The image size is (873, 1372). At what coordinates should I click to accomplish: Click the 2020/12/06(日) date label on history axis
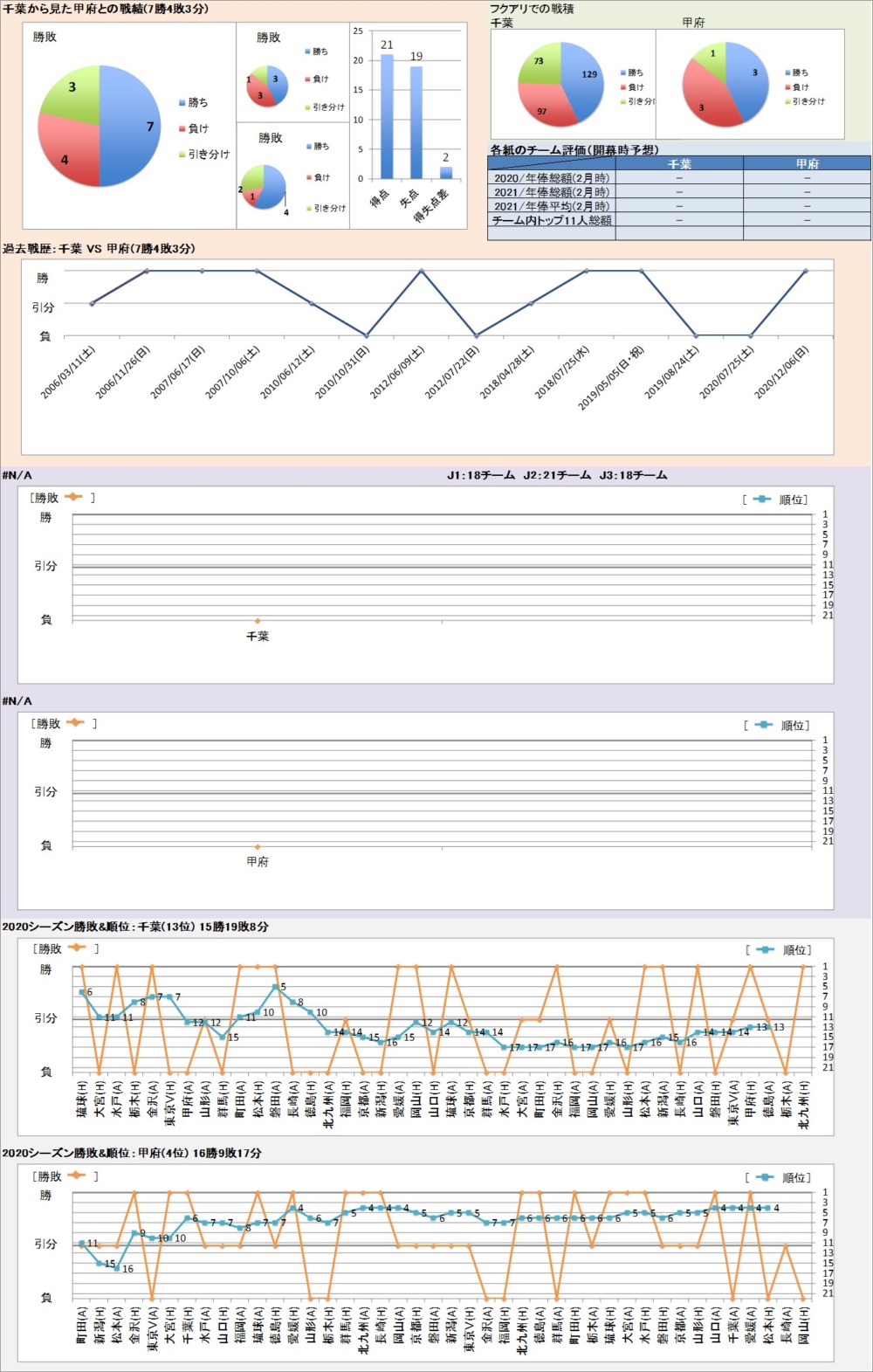click(782, 373)
